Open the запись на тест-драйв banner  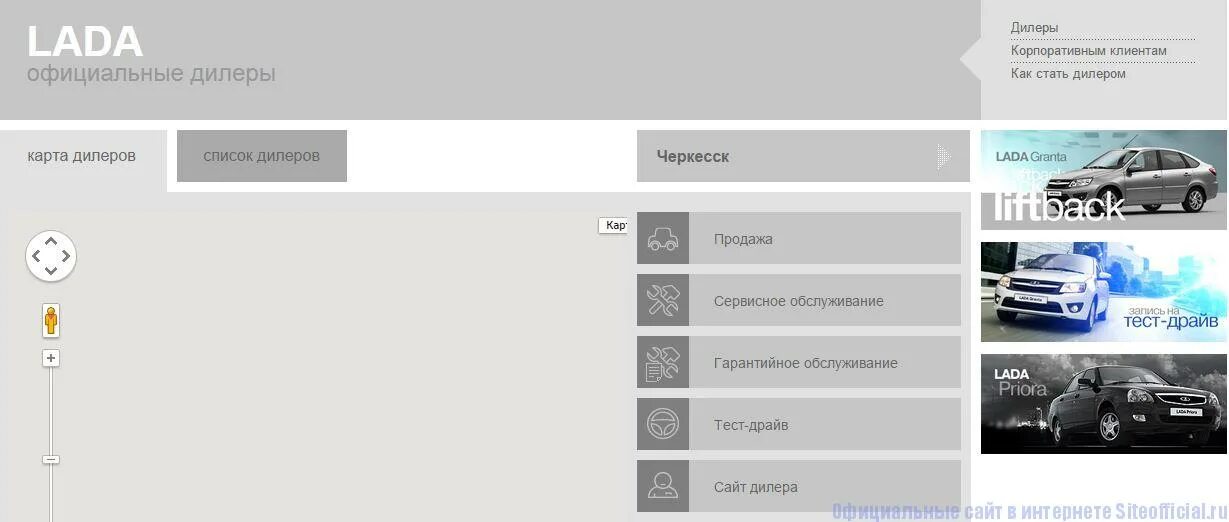tap(1104, 292)
